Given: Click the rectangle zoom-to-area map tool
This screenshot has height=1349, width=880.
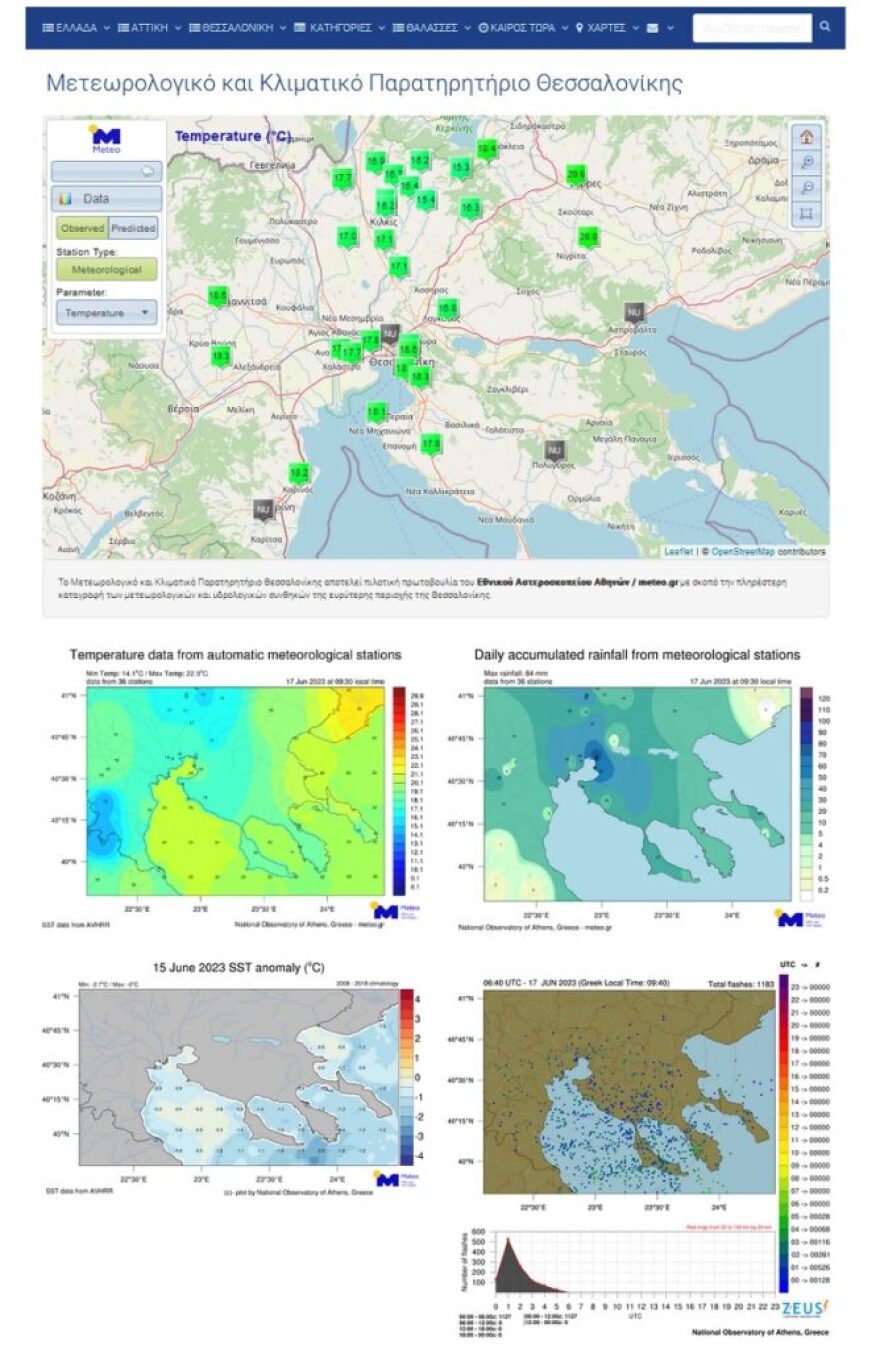Looking at the screenshot, I should (807, 212).
